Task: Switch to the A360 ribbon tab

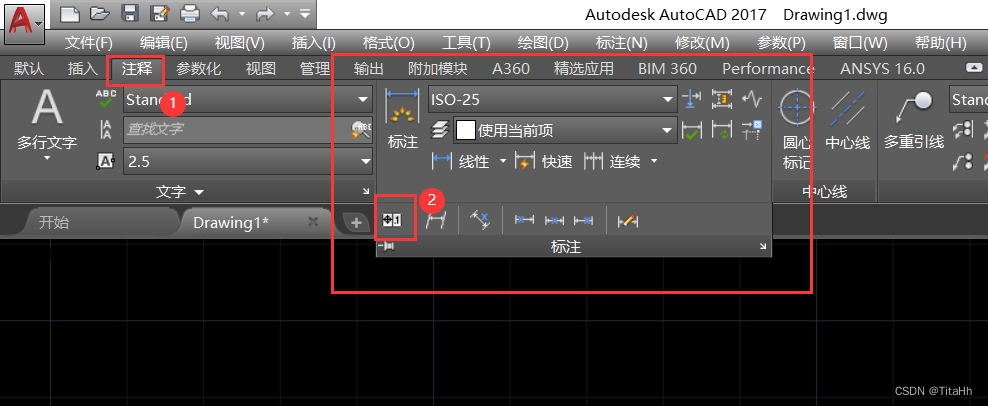Action: tap(511, 69)
